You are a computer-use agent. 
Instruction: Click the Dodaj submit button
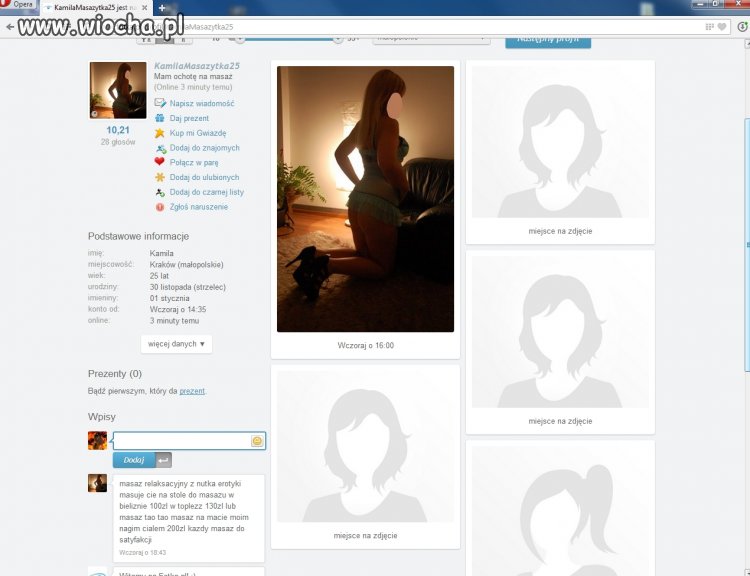pos(133,460)
